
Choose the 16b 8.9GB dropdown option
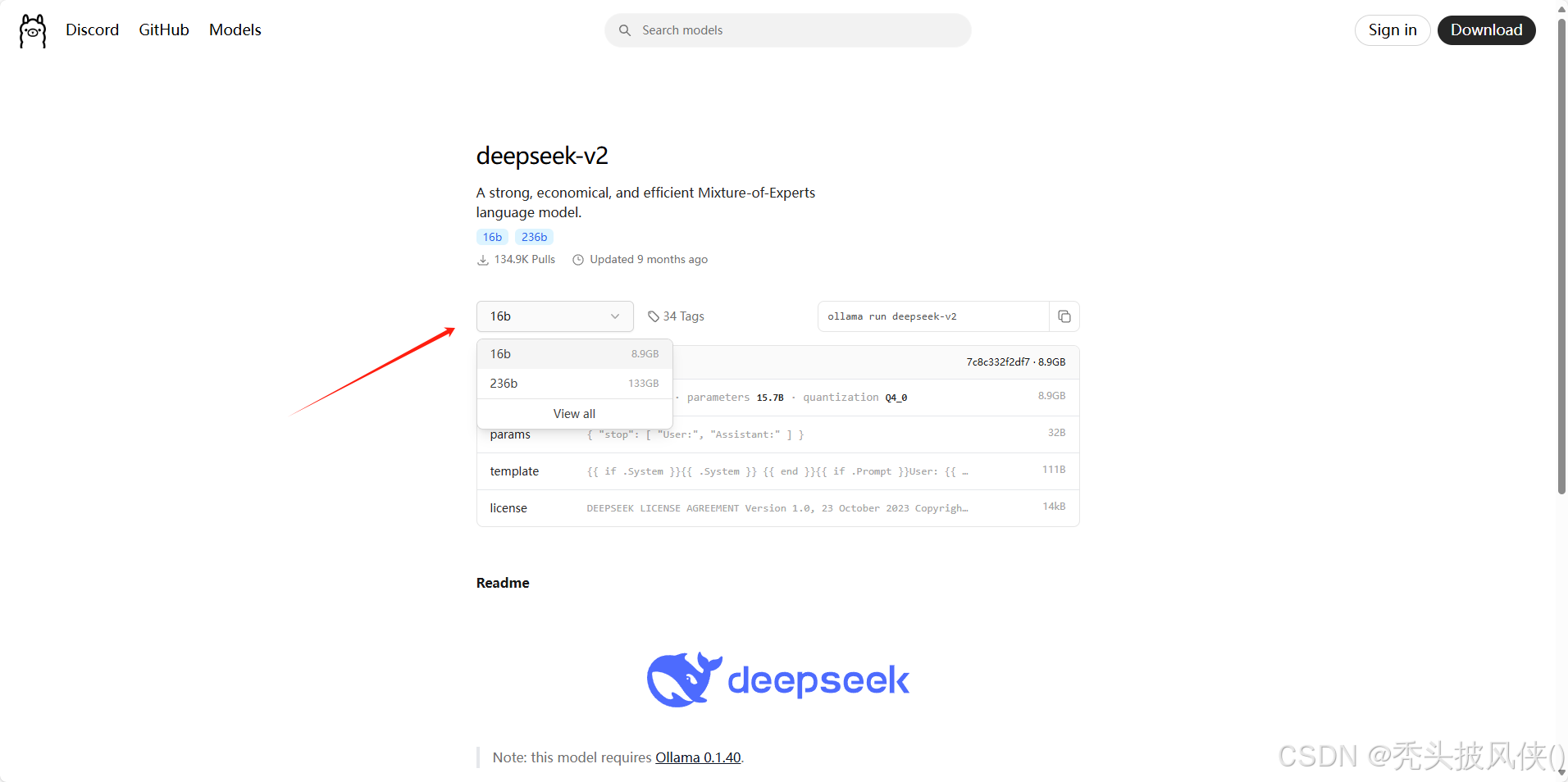[574, 354]
